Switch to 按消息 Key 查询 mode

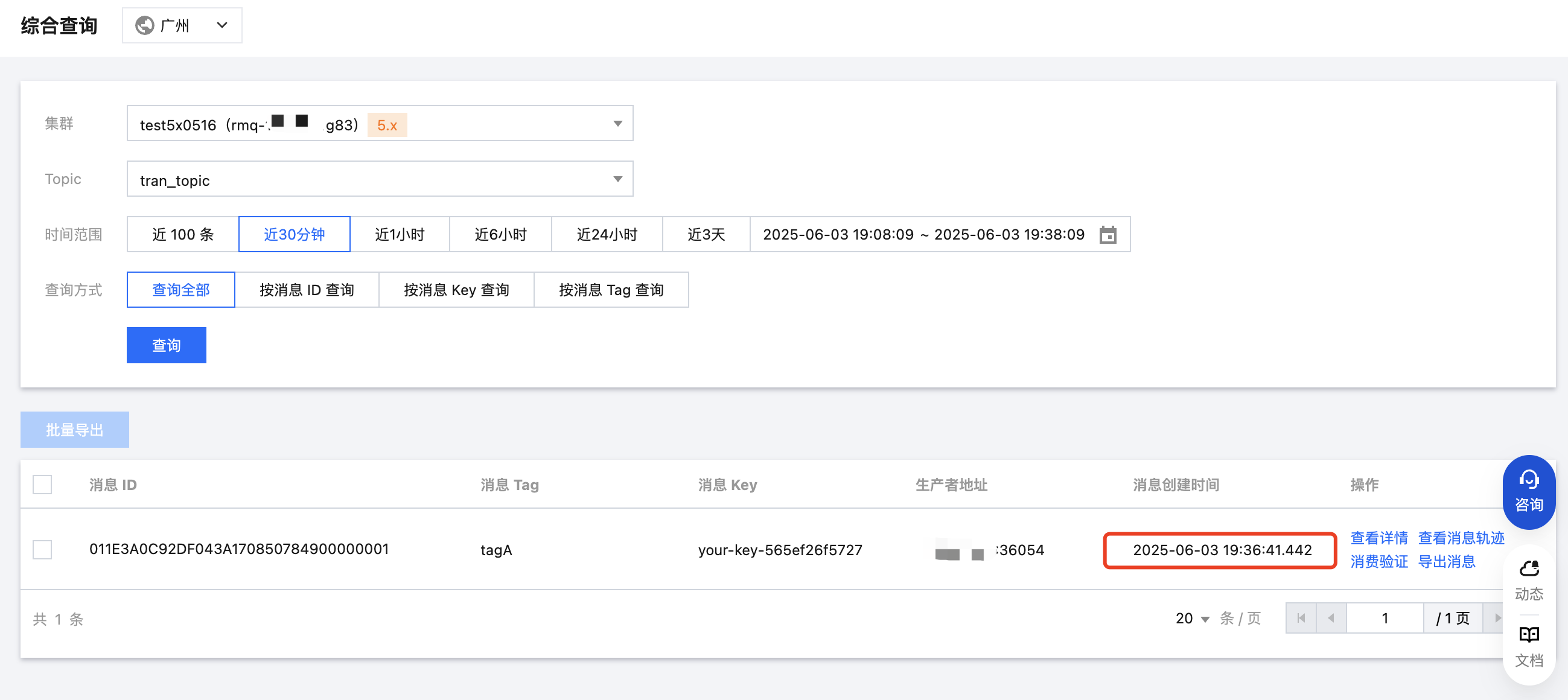[x=456, y=290]
